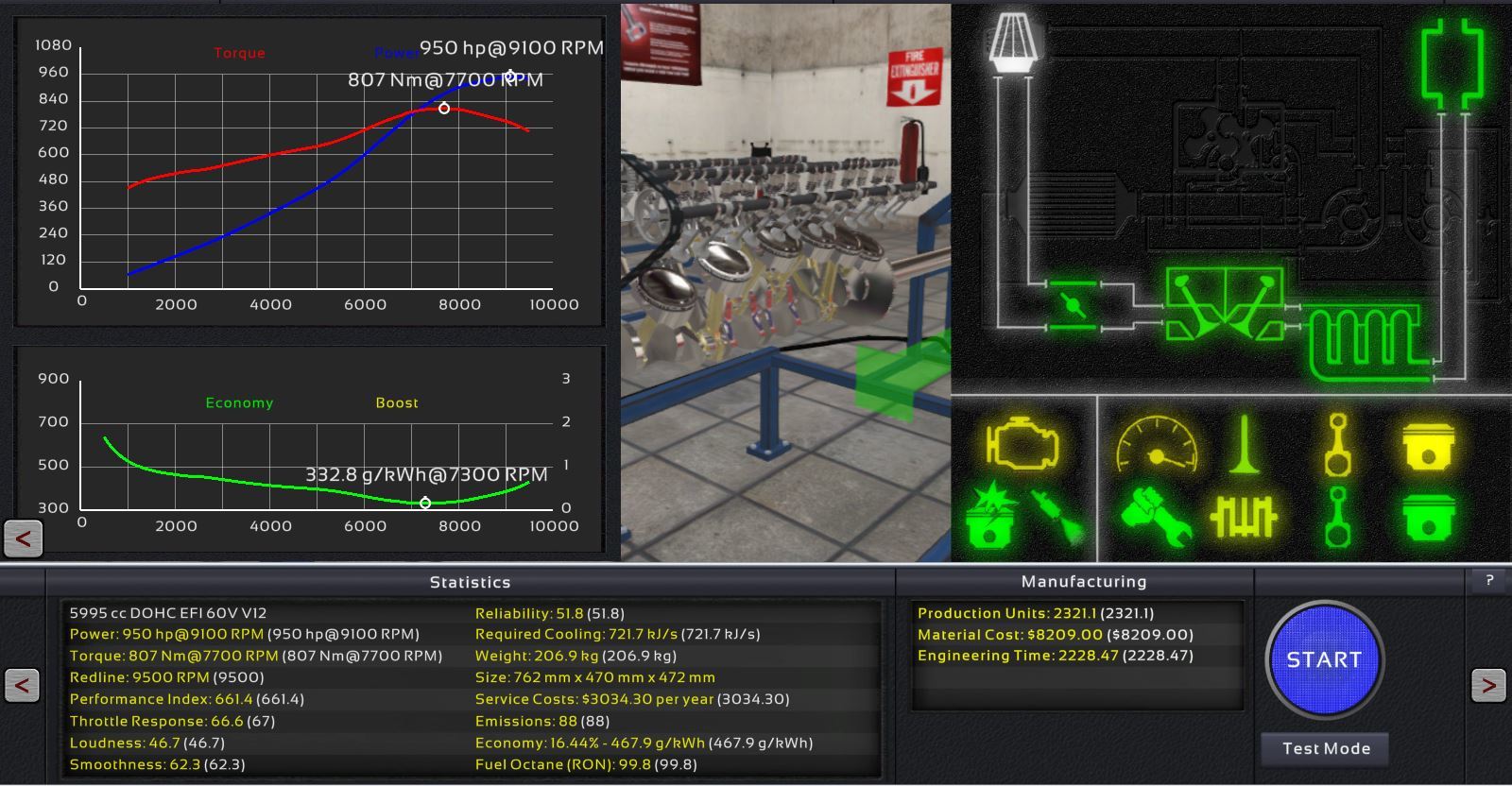Screen dimensions: 1512x786
Task: Open the question mark help button
Action: click(x=1489, y=580)
